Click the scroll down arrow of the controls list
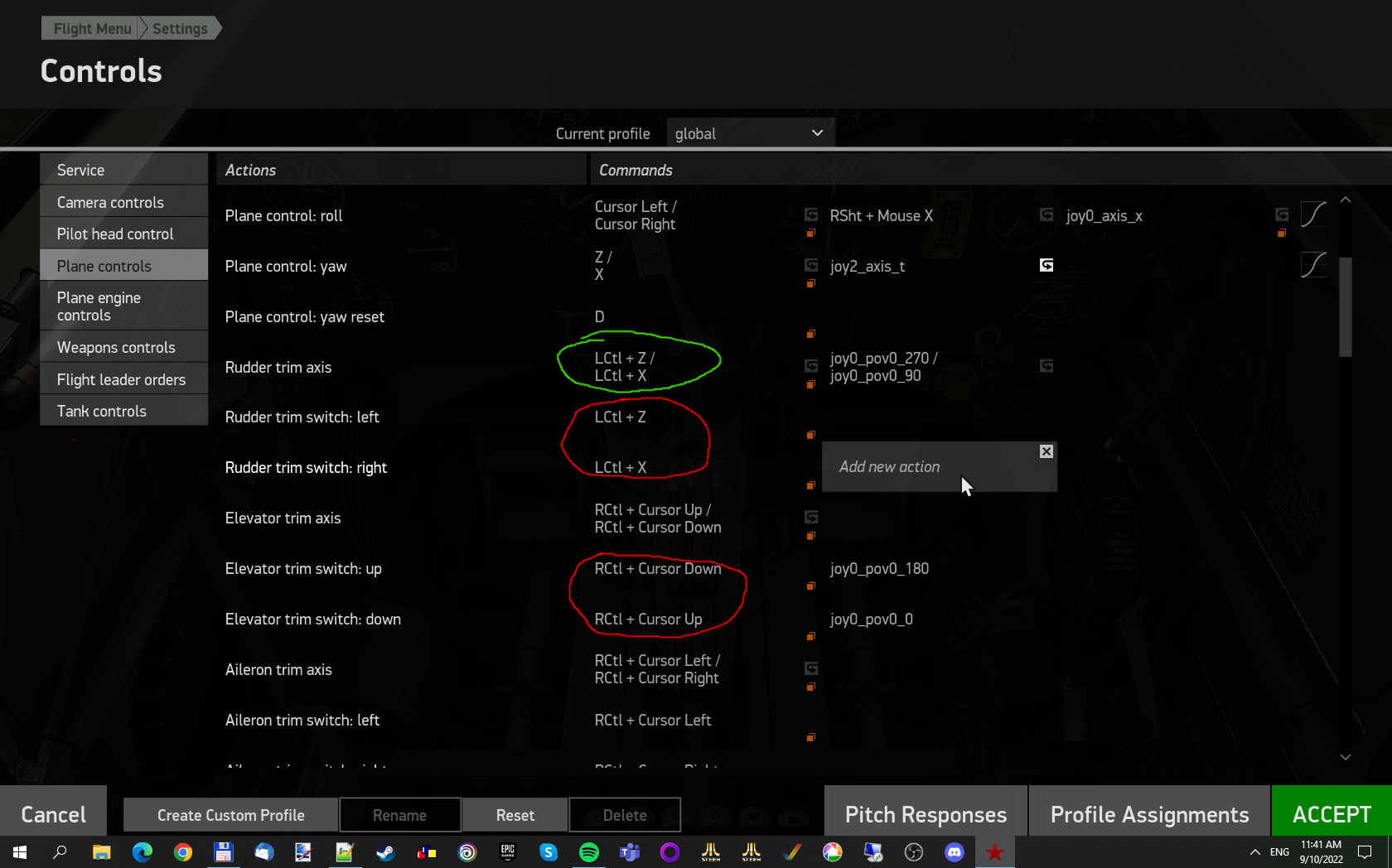The image size is (1392, 868). tap(1346, 757)
